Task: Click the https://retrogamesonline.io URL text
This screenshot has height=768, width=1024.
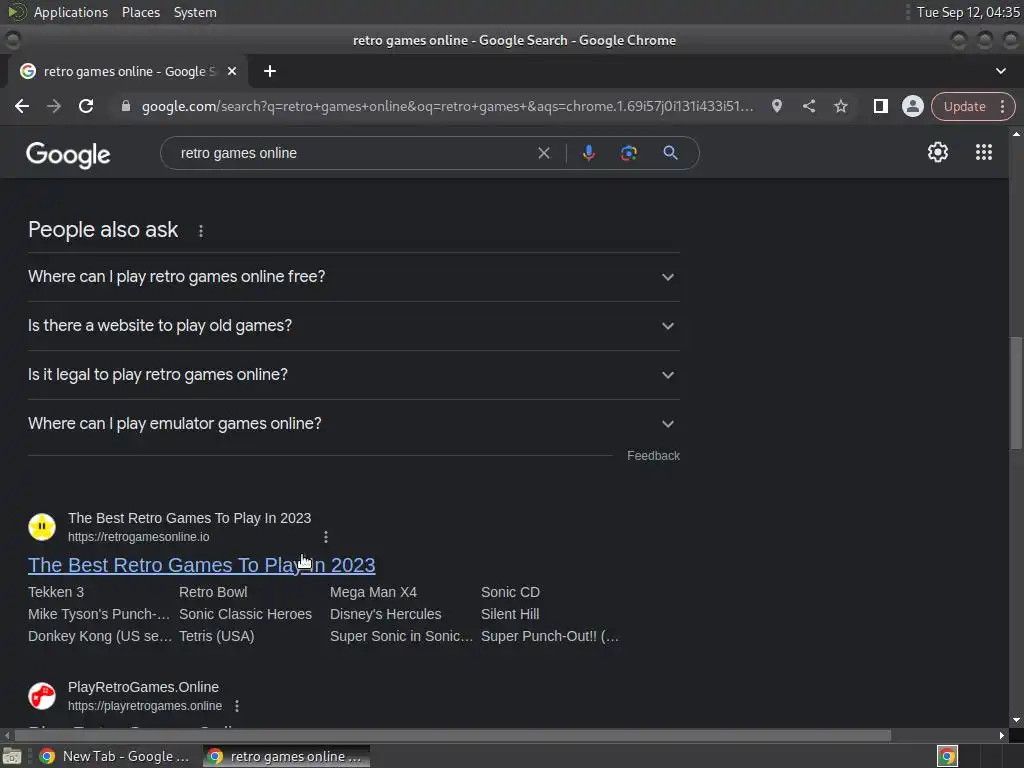Action: 138,537
